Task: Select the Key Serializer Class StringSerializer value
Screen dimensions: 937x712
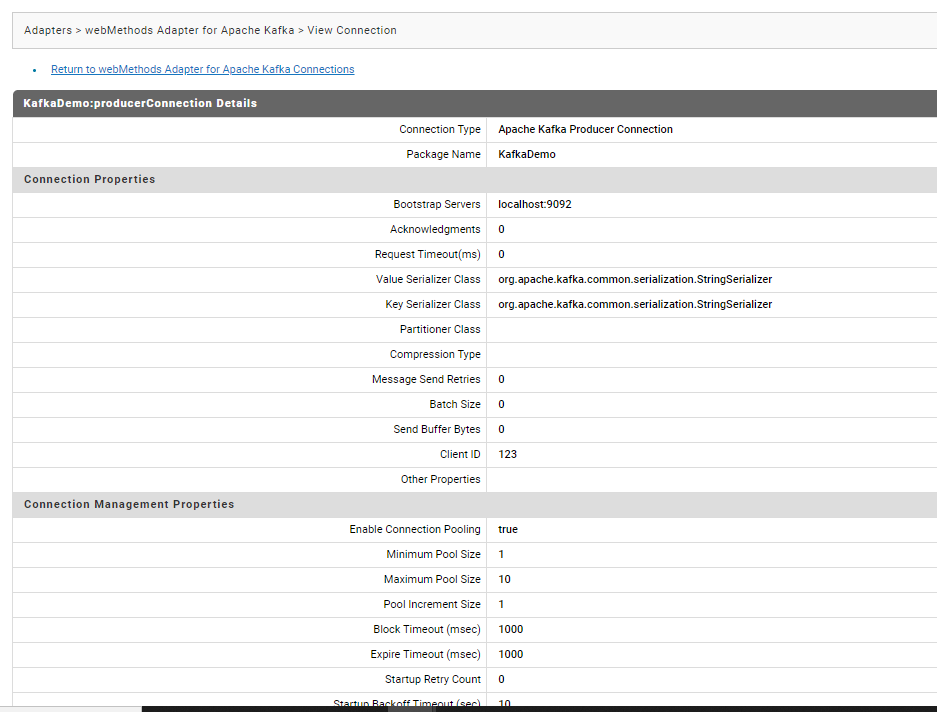Action: click(x=635, y=304)
